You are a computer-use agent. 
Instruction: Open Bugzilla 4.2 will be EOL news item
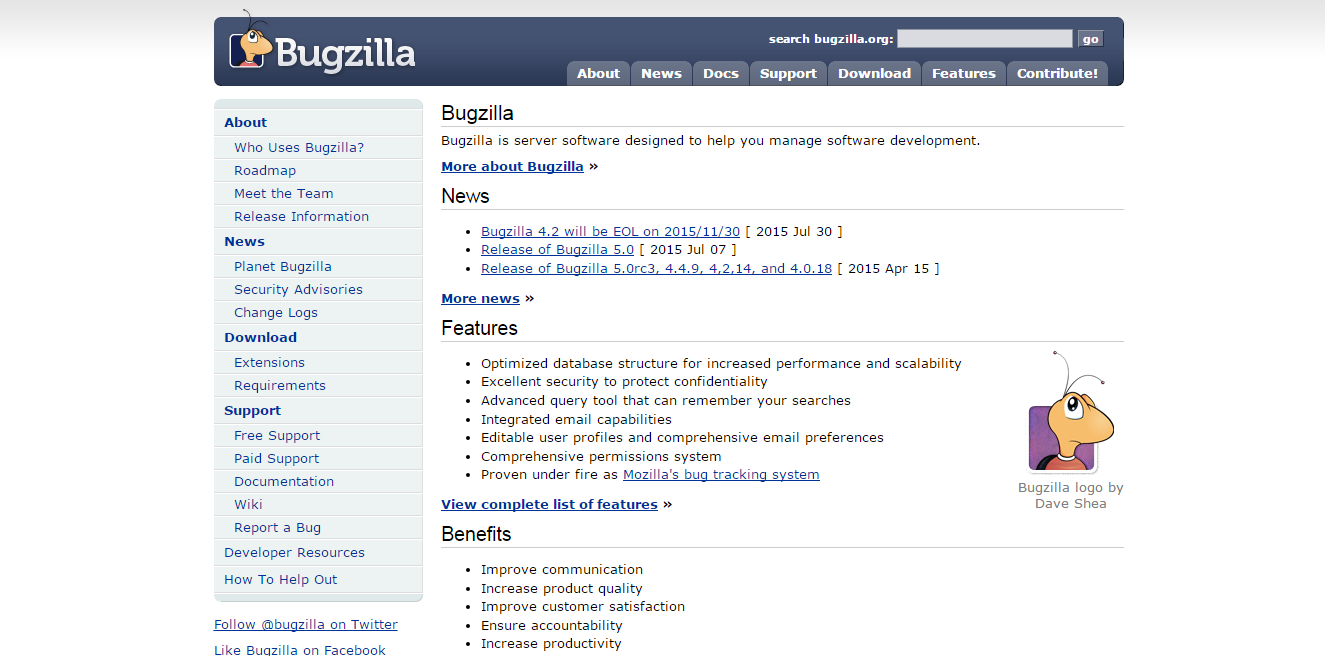point(610,231)
